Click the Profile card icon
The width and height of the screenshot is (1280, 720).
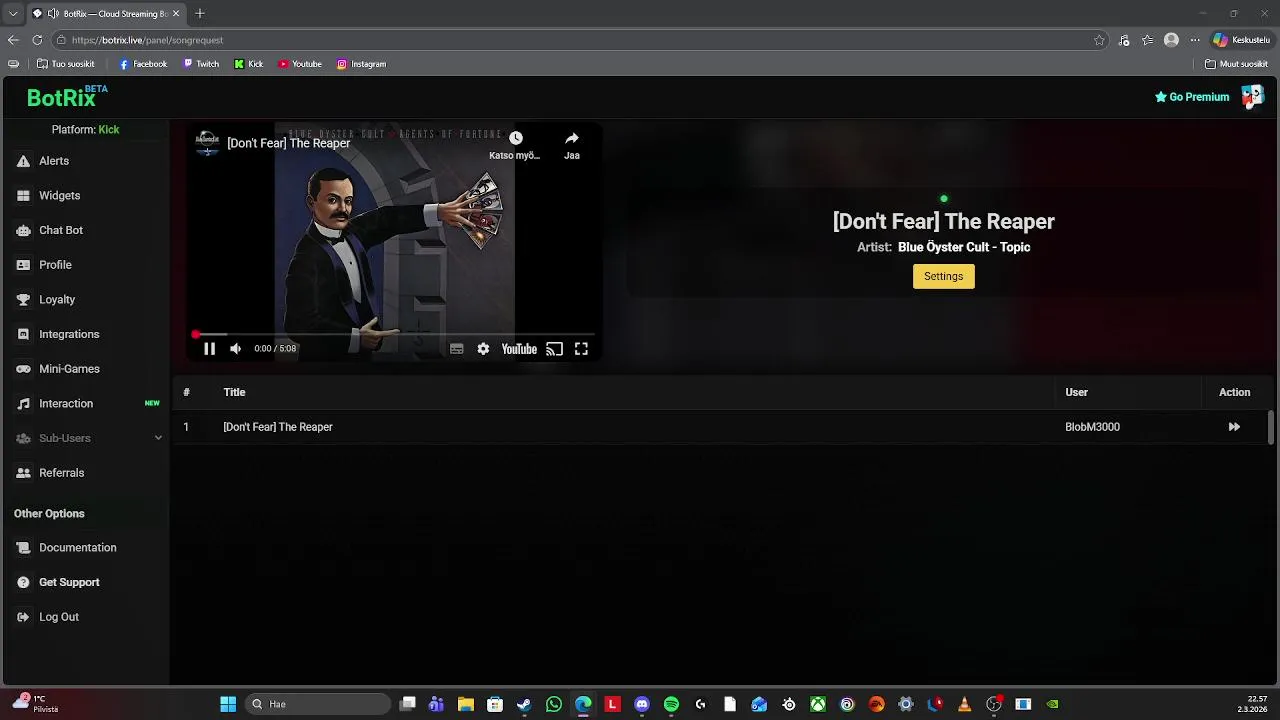pyautogui.click(x=23, y=265)
